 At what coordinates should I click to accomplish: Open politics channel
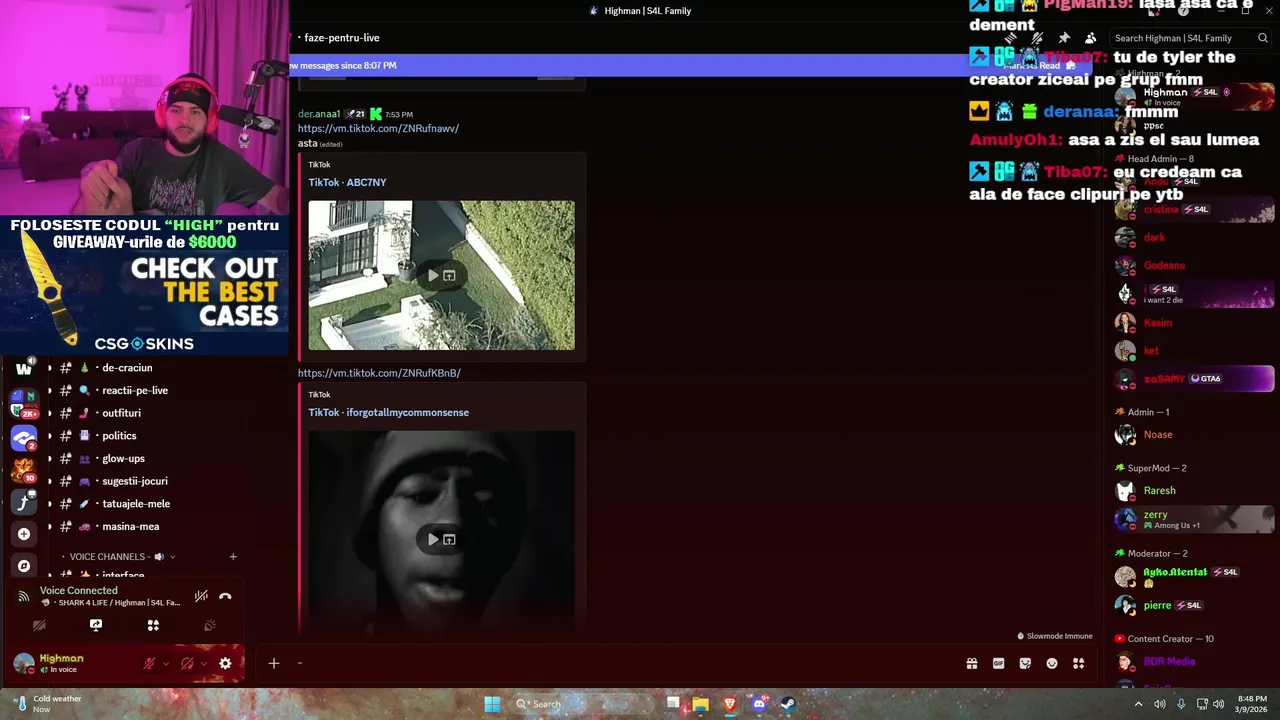click(x=119, y=436)
